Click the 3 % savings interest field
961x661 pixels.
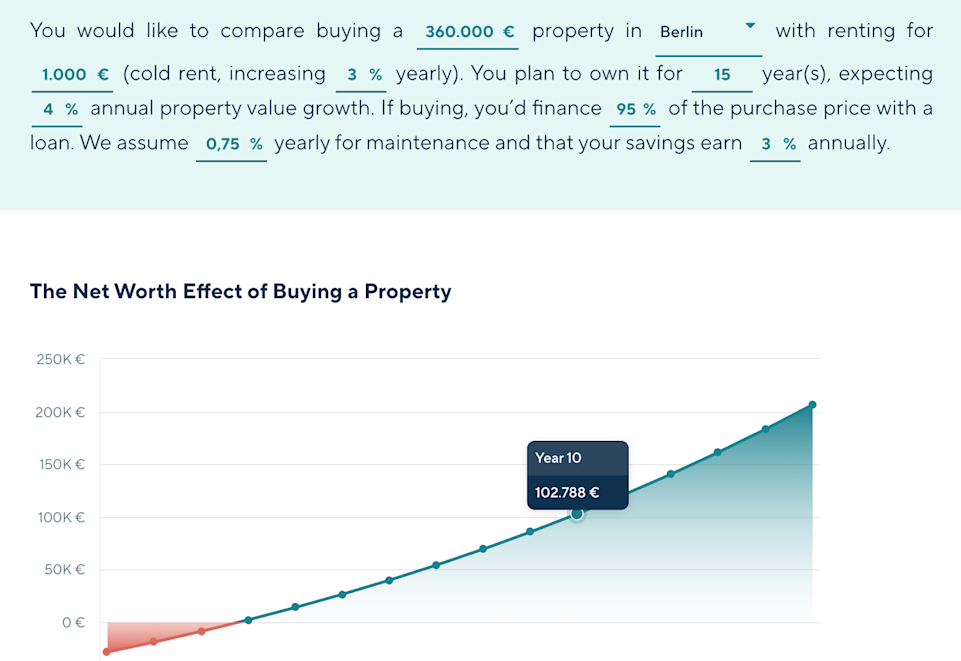point(775,143)
